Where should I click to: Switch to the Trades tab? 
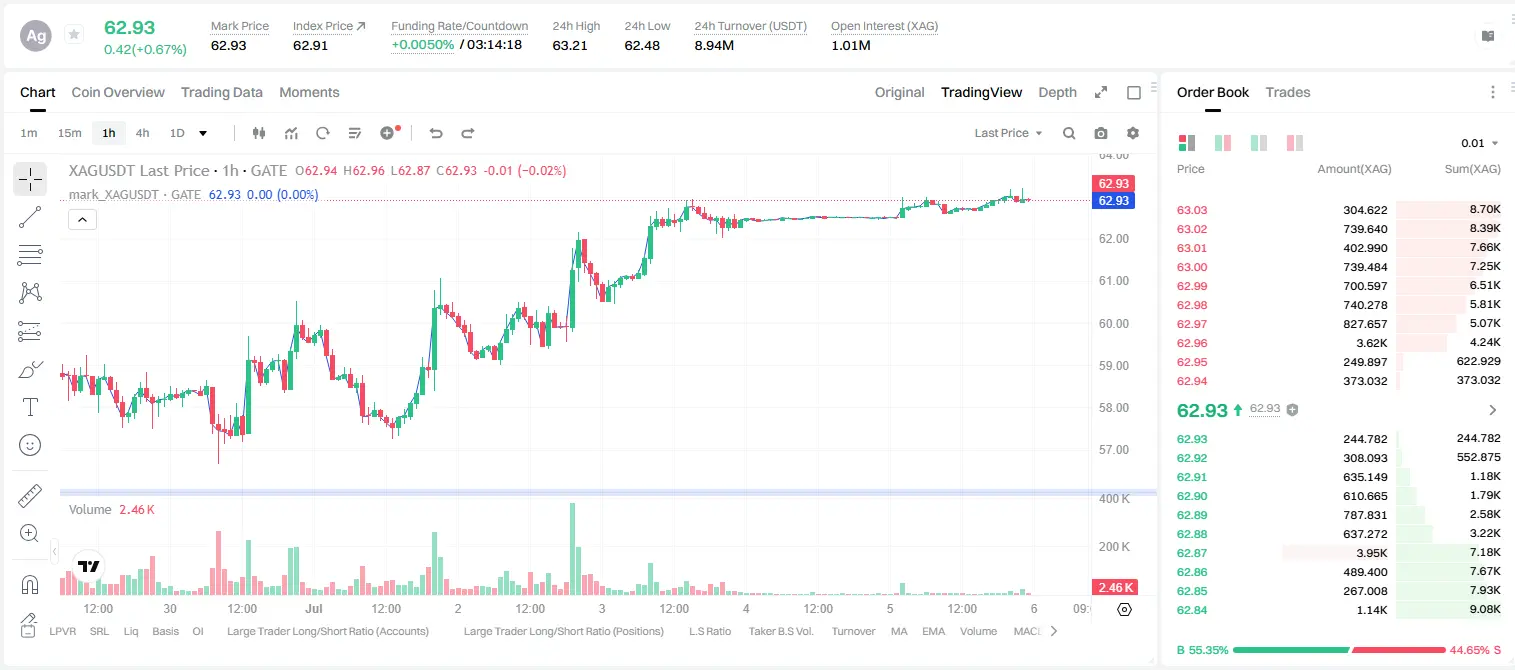(1287, 92)
